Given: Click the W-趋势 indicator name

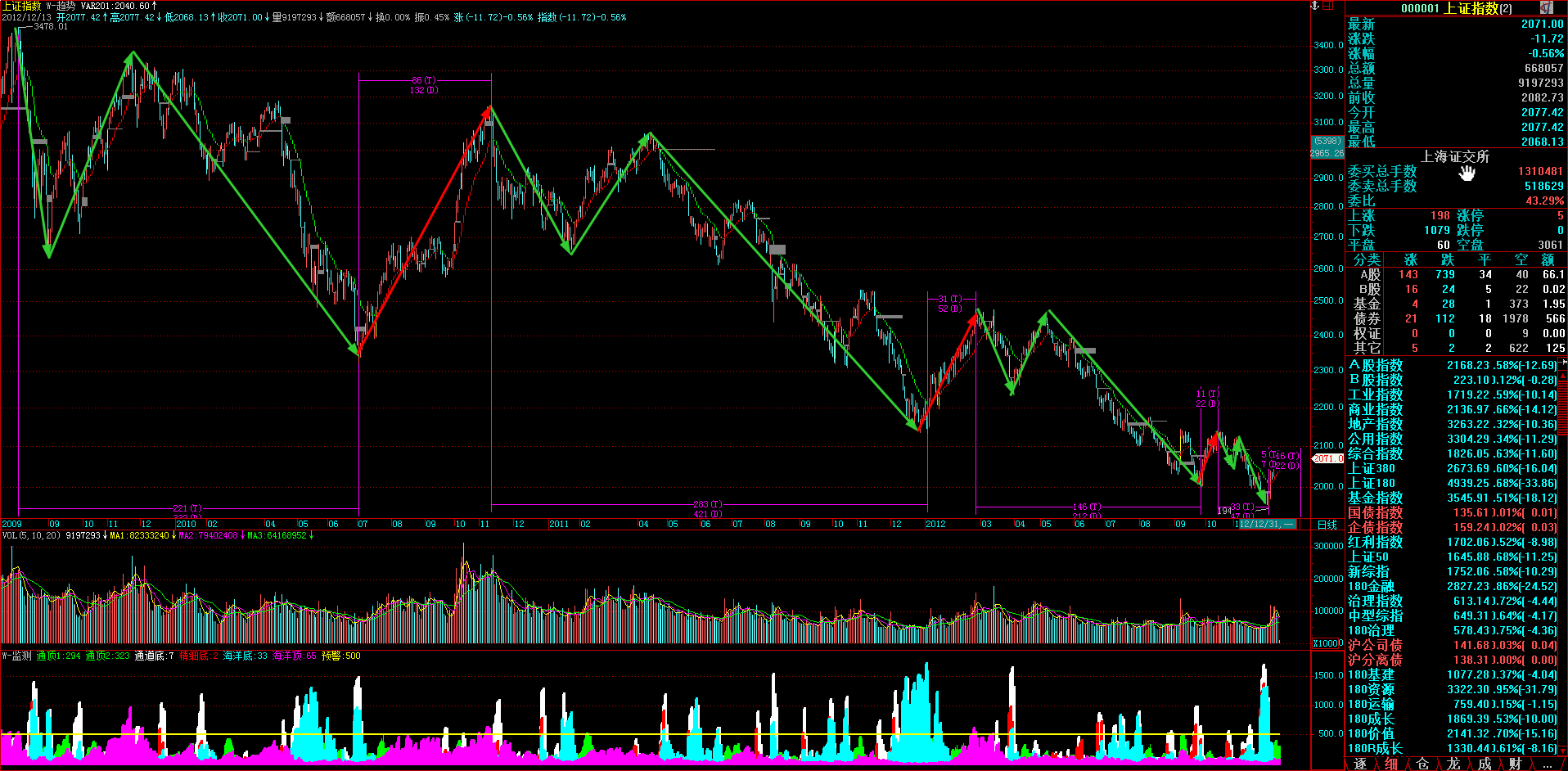Looking at the screenshot, I should coord(61,6).
